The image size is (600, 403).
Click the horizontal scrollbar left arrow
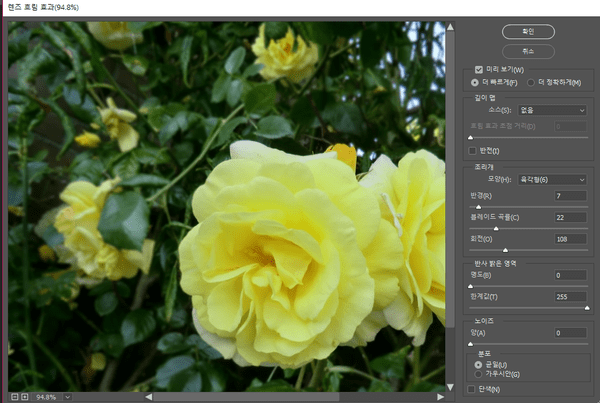[x=149, y=397]
